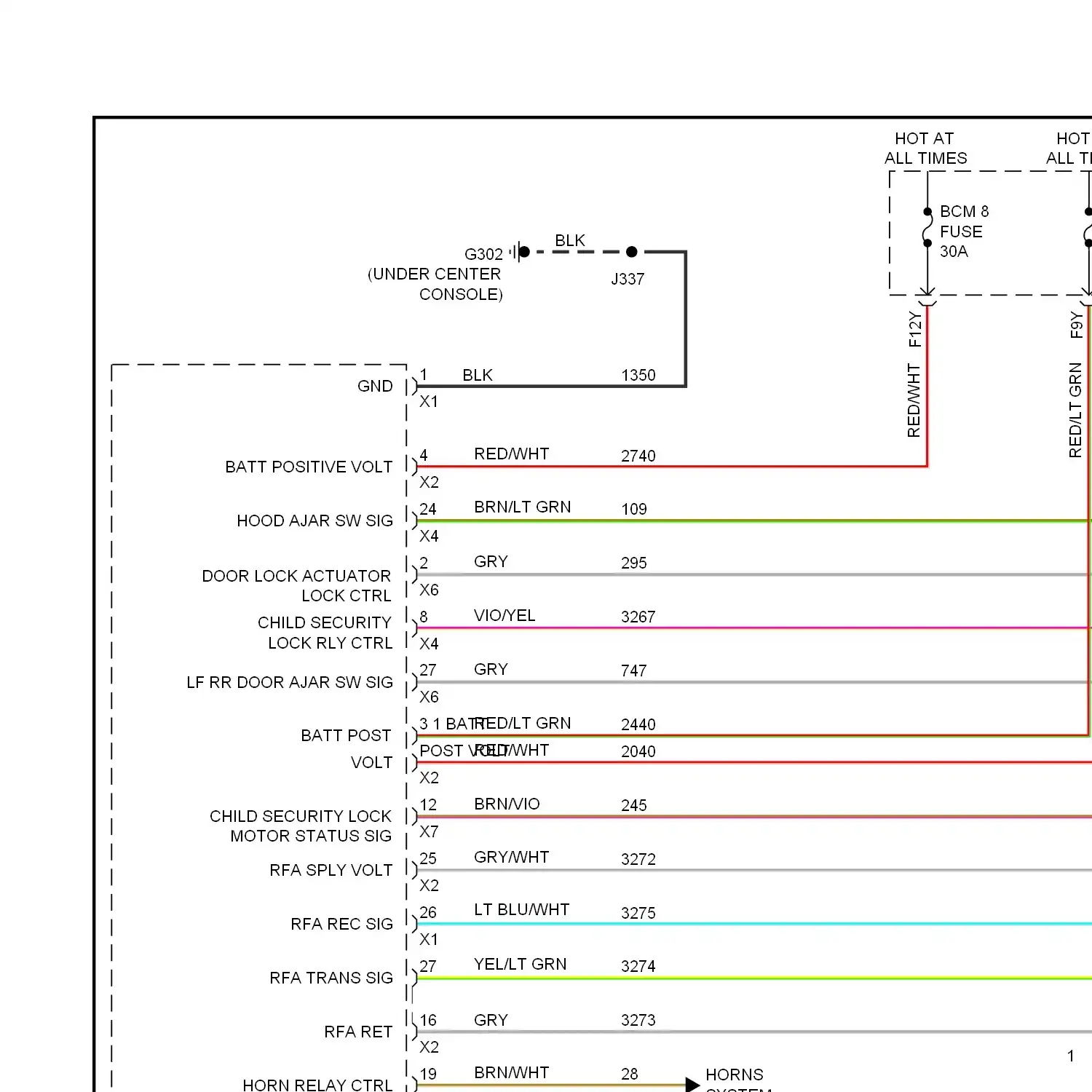Click circuit number 3267
This screenshot has width=1092, height=1092.
coord(638,617)
